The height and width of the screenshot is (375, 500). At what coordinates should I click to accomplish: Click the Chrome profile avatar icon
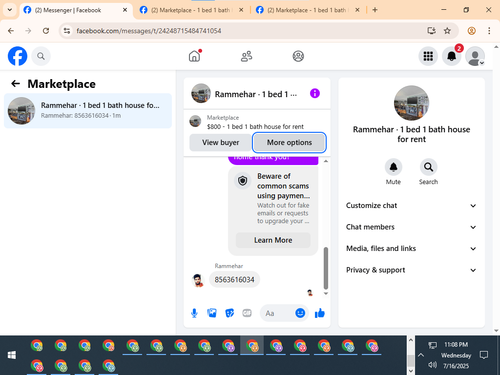pos(472,31)
